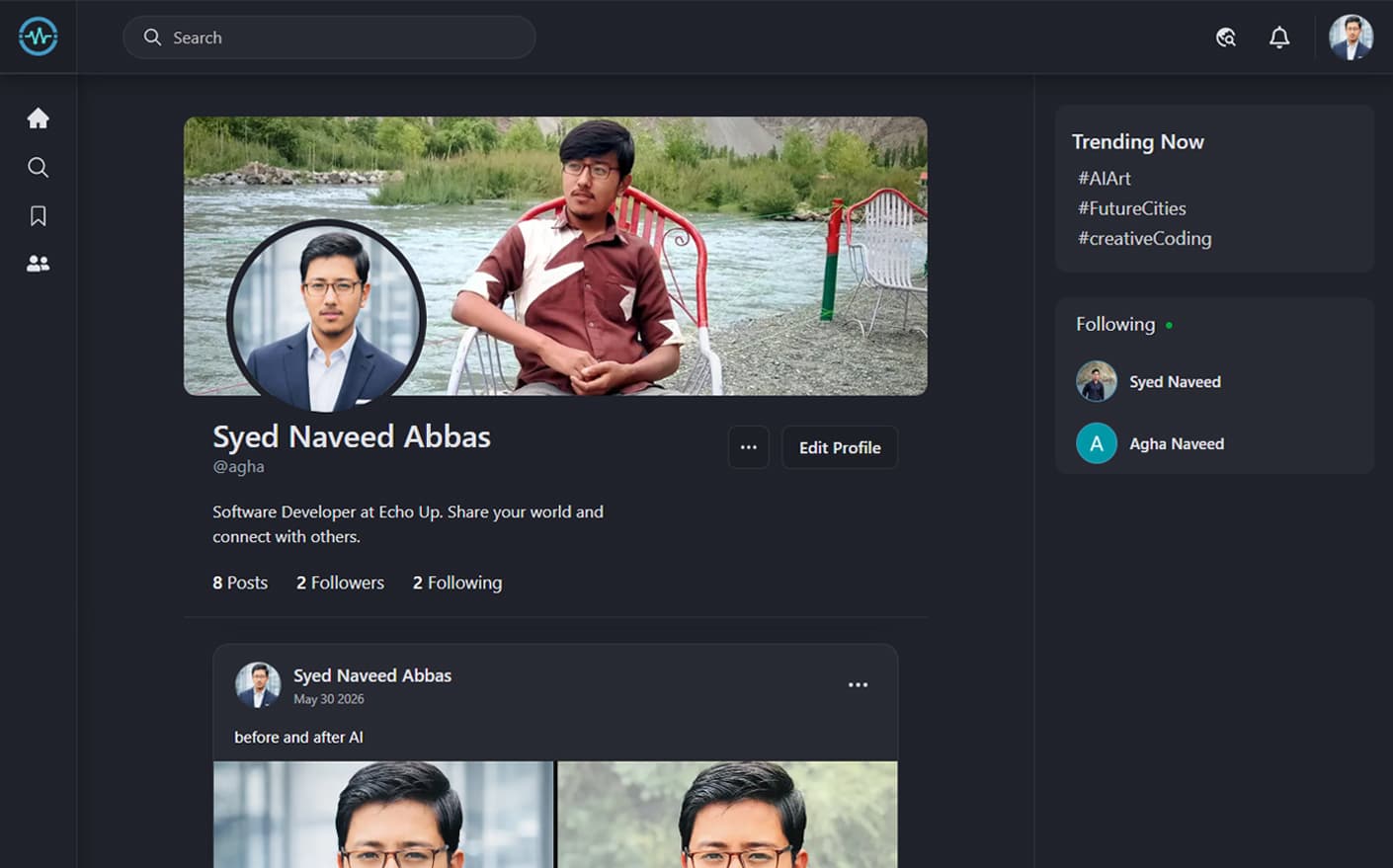The height and width of the screenshot is (868, 1393).
Task: Click the post author's avatar
Action: click(258, 684)
